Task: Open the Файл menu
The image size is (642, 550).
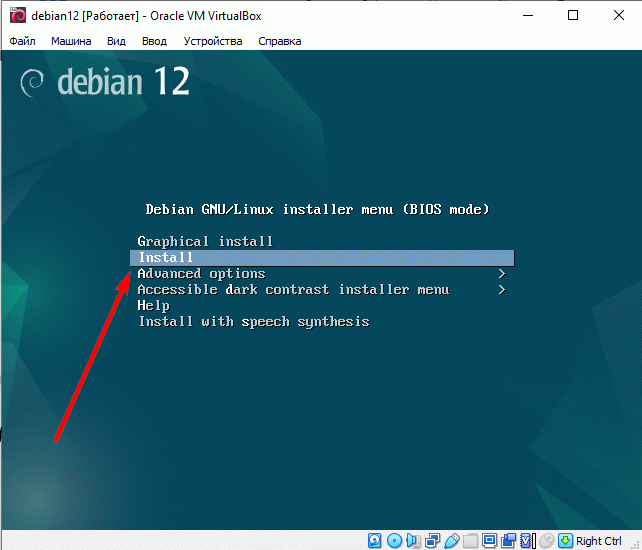Action: 23,41
